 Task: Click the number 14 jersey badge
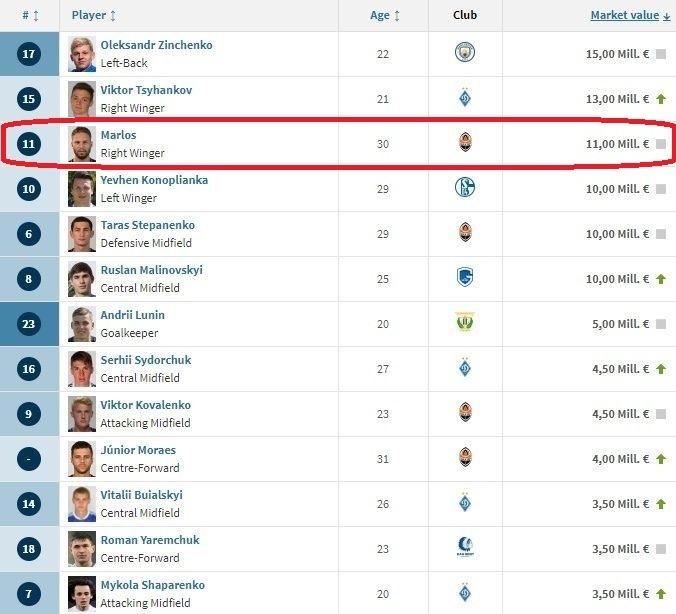tap(30, 504)
